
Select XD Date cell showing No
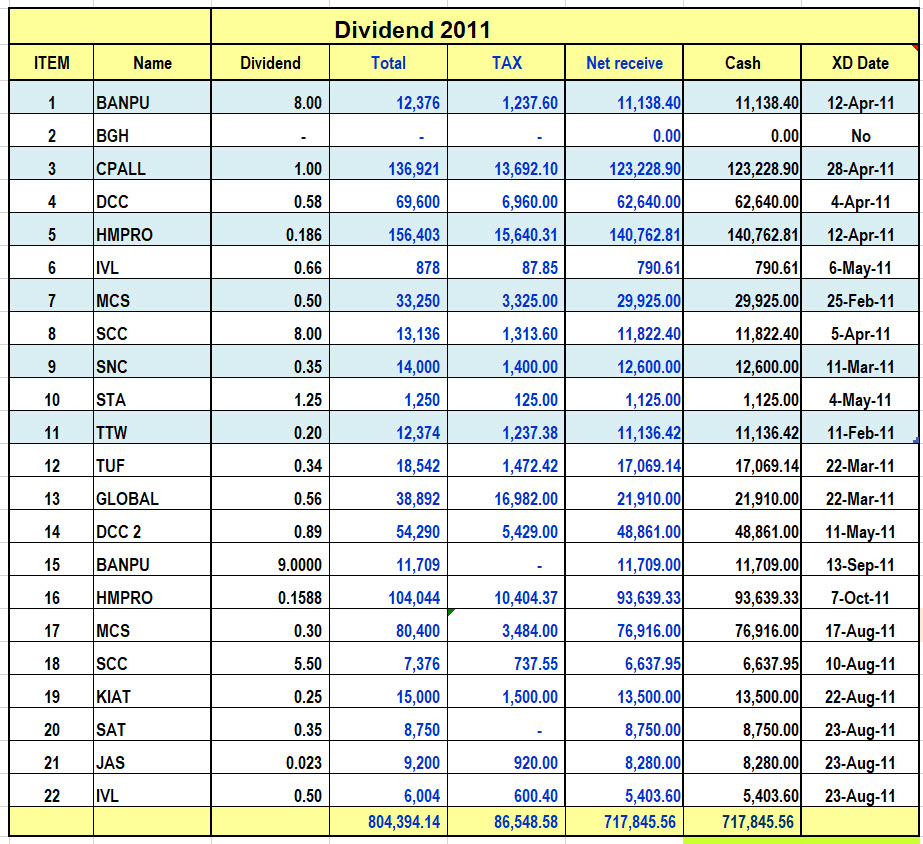pos(860,131)
